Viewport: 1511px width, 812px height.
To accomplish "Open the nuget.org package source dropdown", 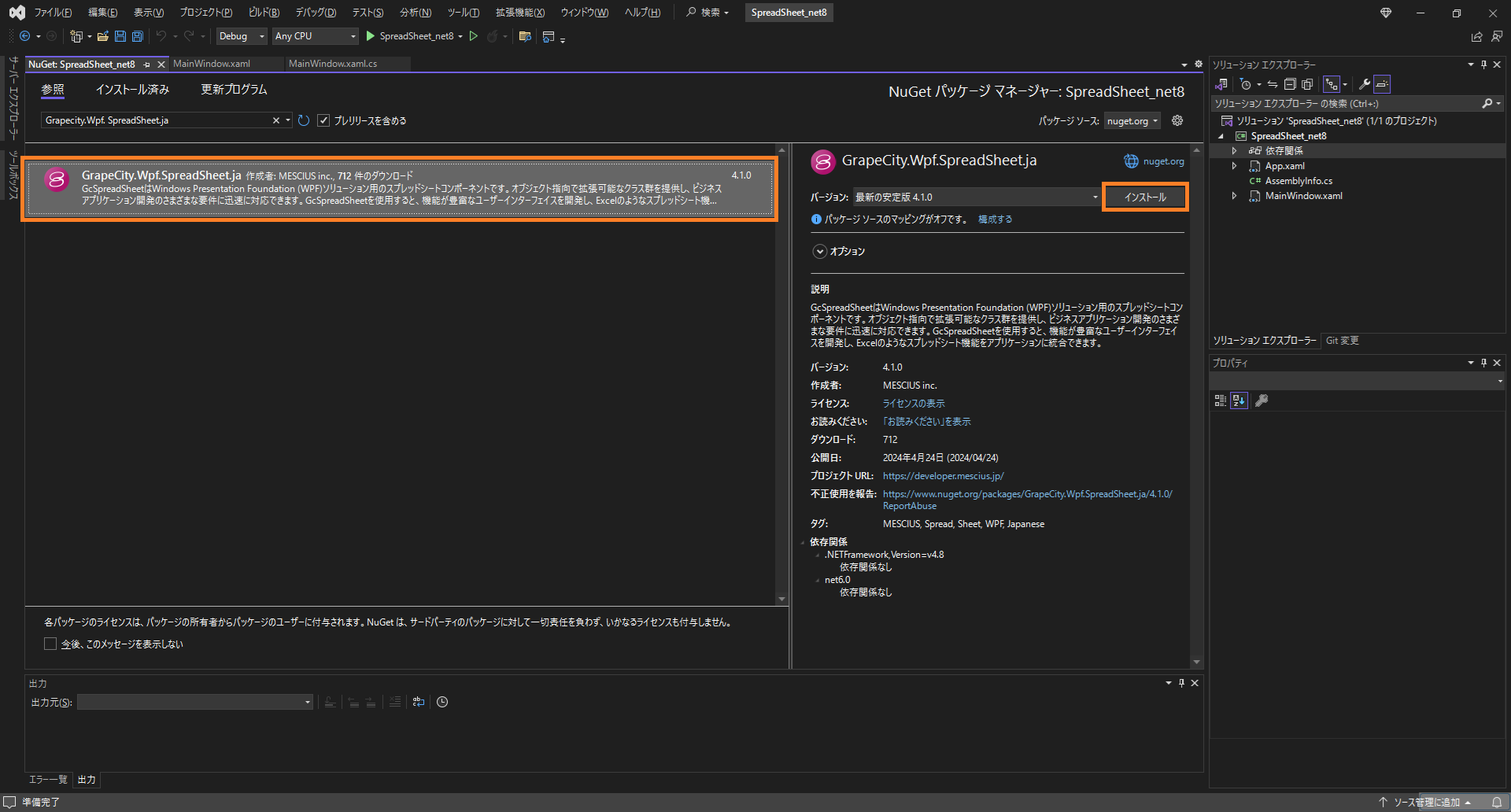I will coord(1132,120).
